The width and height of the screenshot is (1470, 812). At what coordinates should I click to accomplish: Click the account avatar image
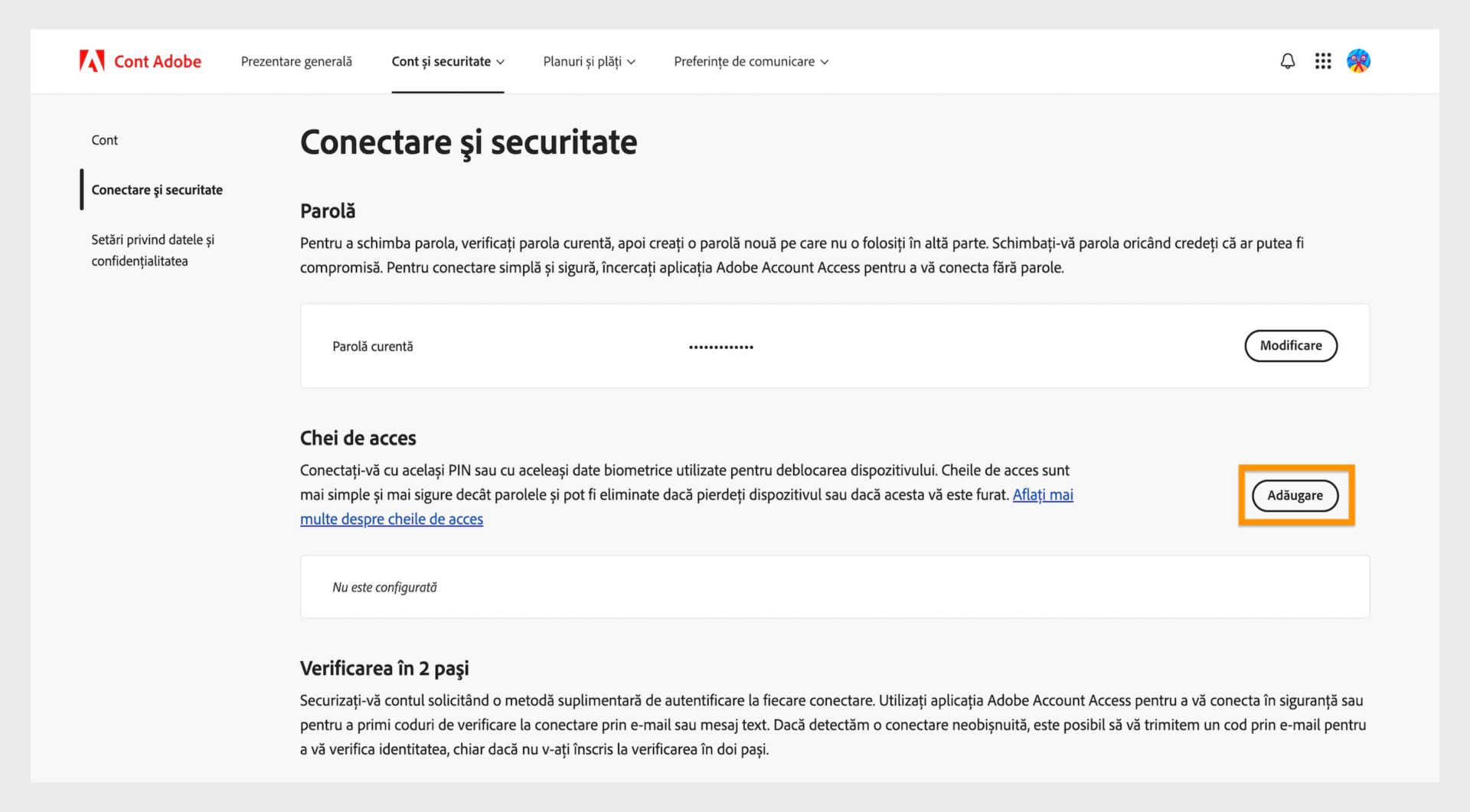pos(1358,60)
